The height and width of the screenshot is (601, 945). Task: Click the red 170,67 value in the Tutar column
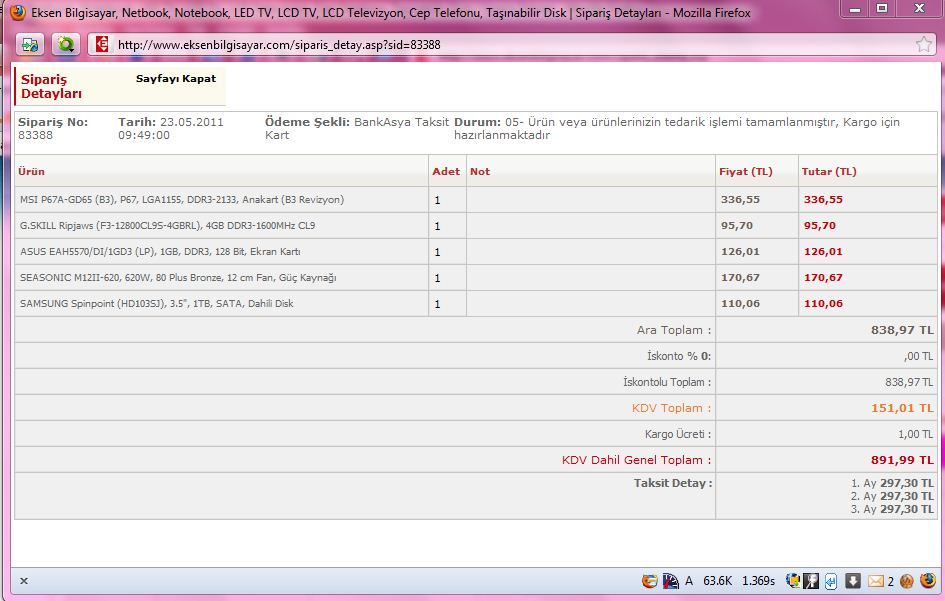823,277
